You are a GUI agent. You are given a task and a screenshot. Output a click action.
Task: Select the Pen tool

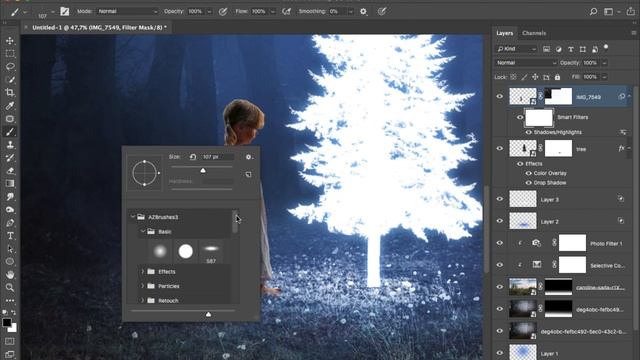(10, 223)
